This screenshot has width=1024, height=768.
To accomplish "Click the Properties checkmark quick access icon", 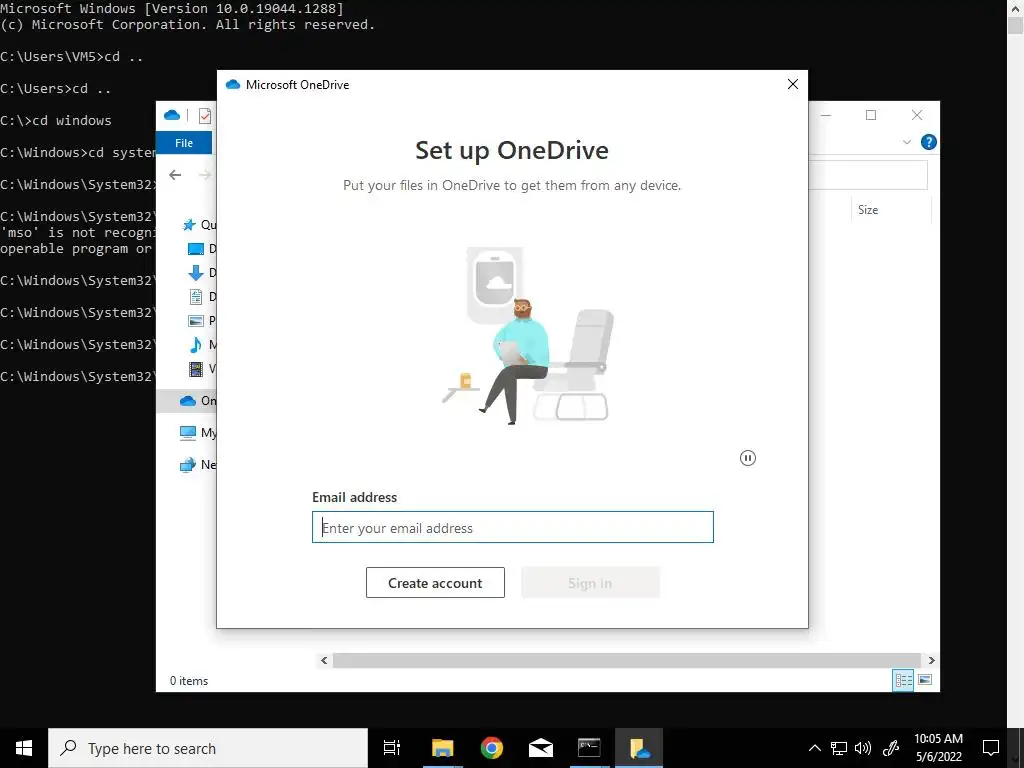I will point(205,116).
